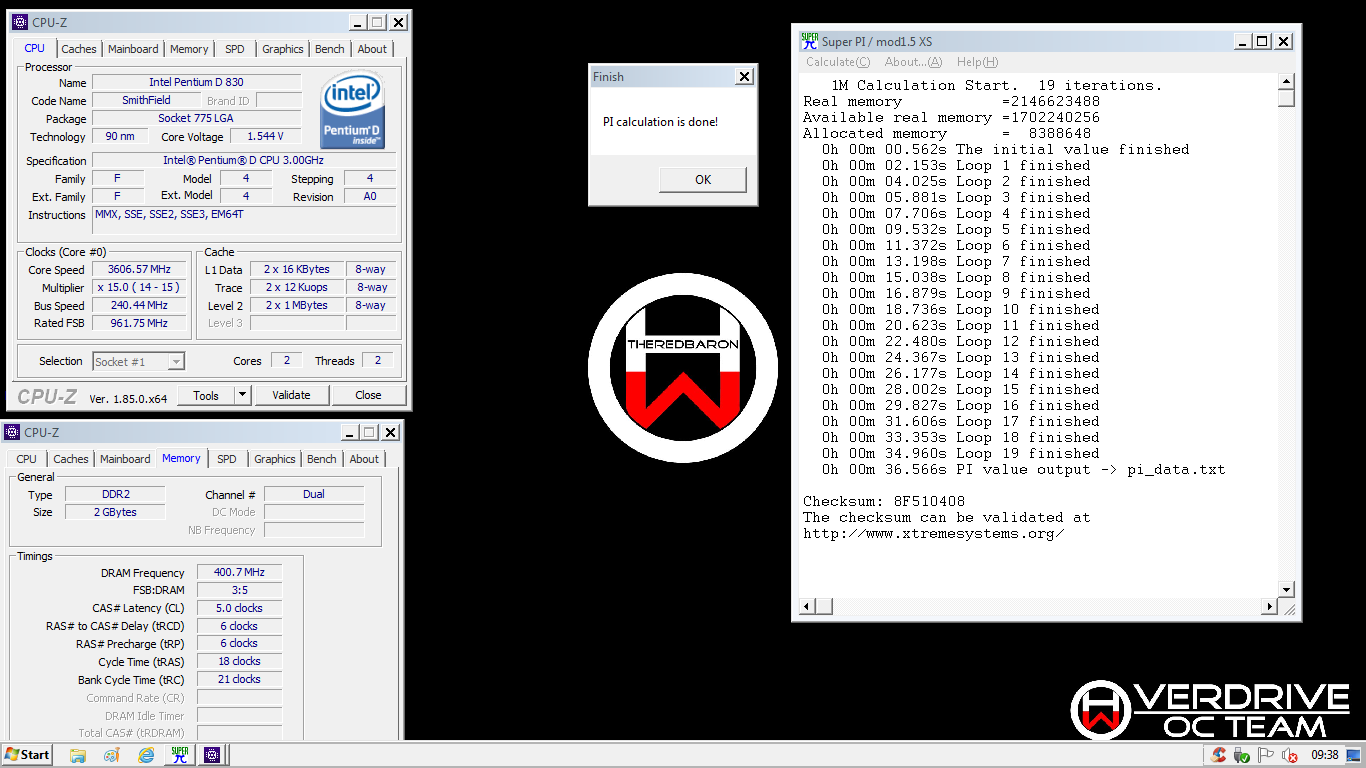Image resolution: width=1366 pixels, height=768 pixels.
Task: Click Checksum: 8F510408 line in Super PI
Action: point(884,501)
